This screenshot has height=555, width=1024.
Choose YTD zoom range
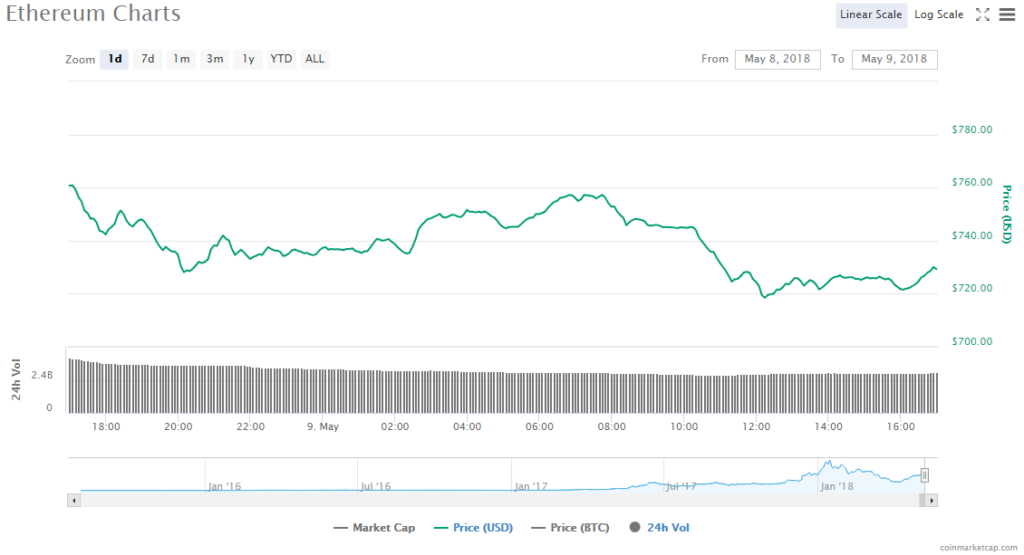click(x=282, y=59)
